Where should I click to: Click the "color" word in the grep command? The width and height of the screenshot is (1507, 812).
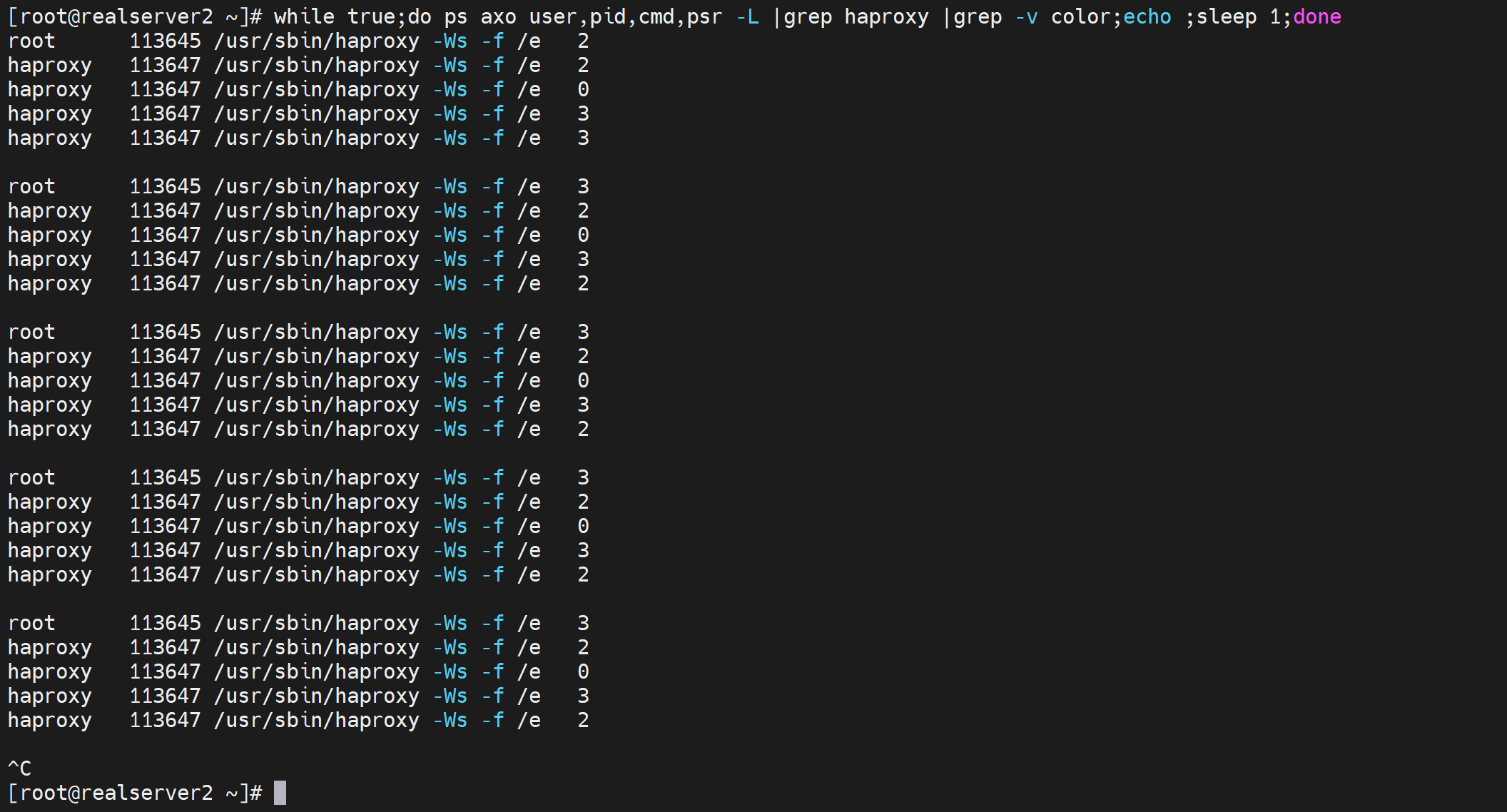(1081, 16)
